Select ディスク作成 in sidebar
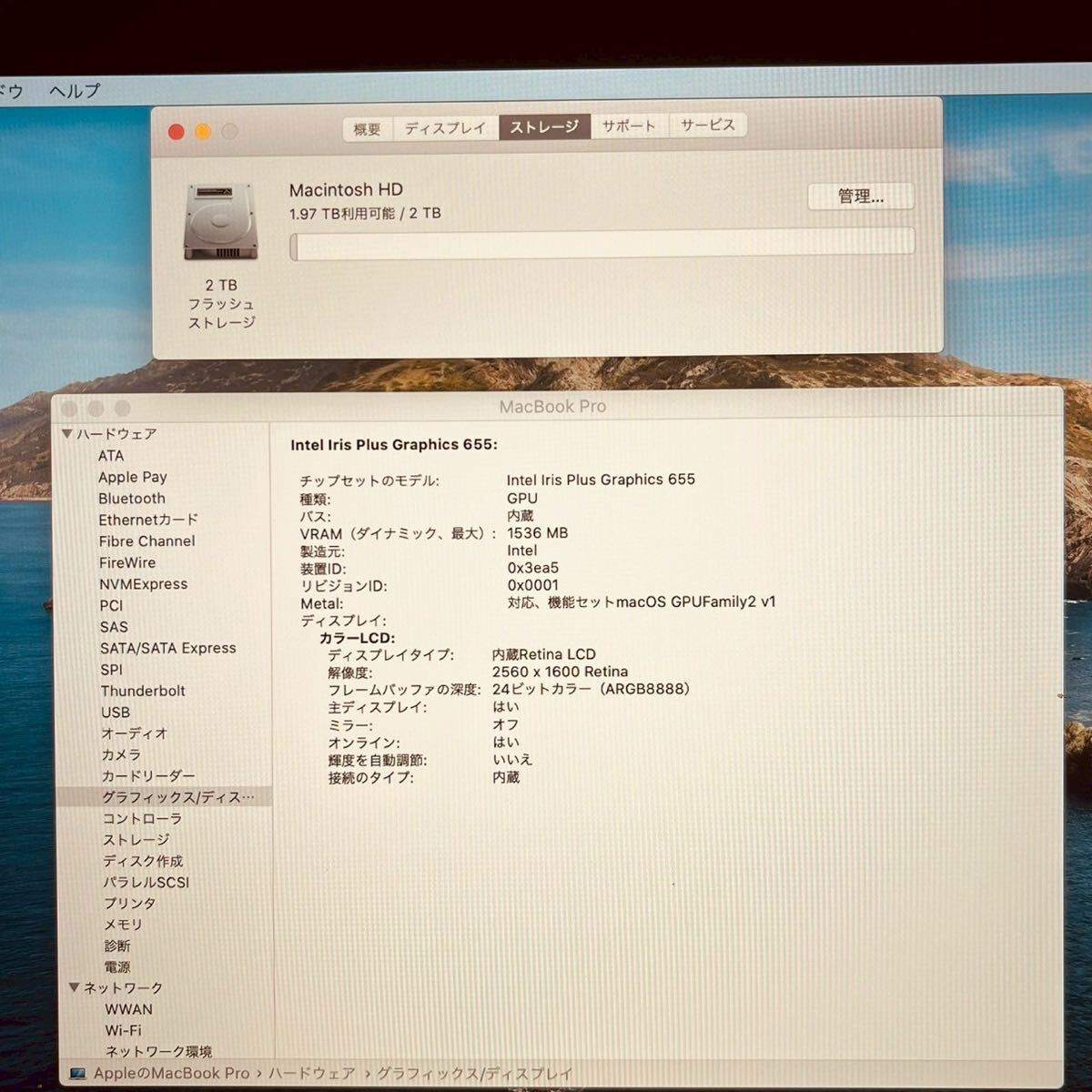The width and height of the screenshot is (1092, 1092). click(x=143, y=861)
